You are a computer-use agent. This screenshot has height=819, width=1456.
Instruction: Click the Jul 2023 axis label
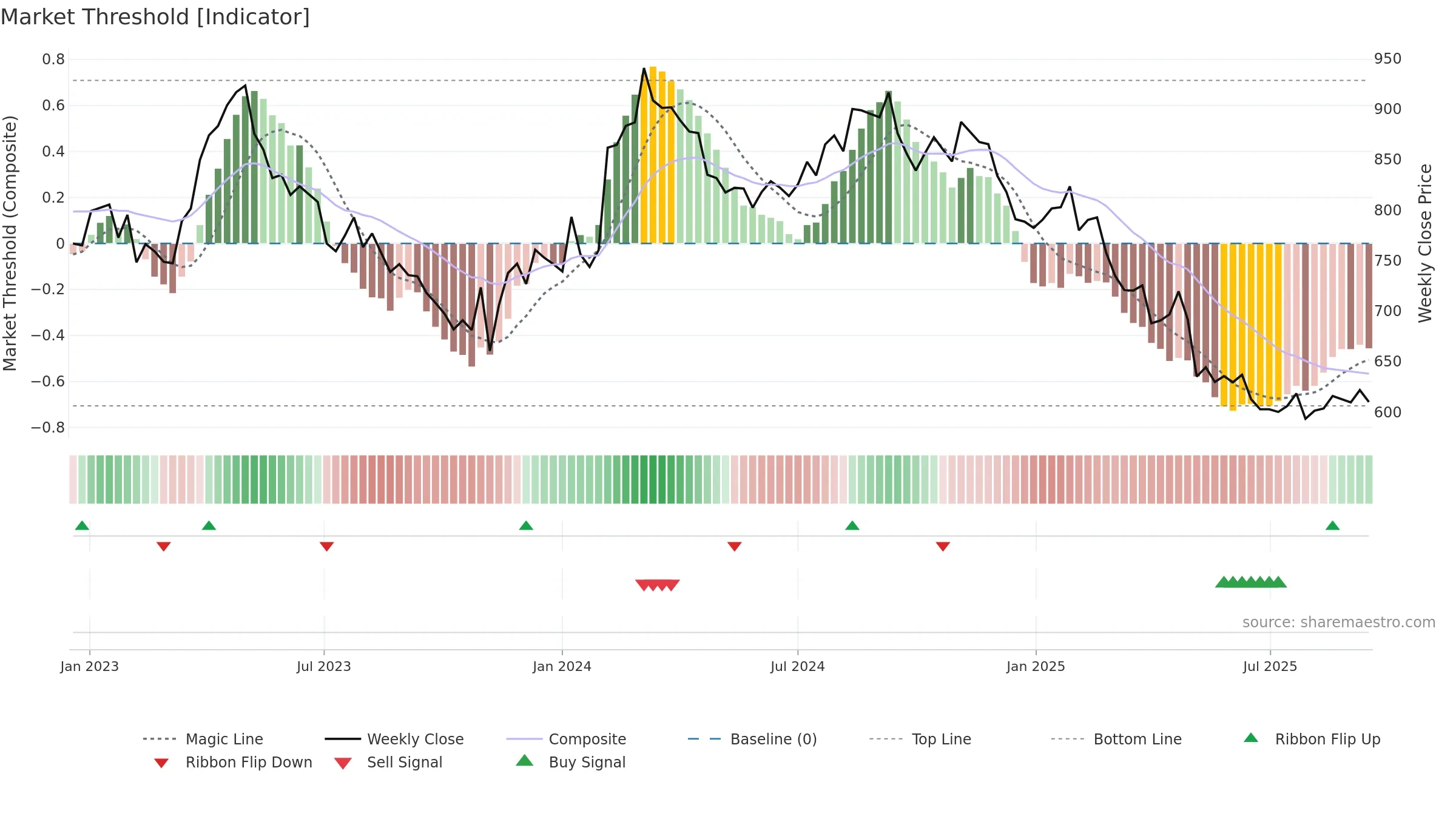click(324, 666)
